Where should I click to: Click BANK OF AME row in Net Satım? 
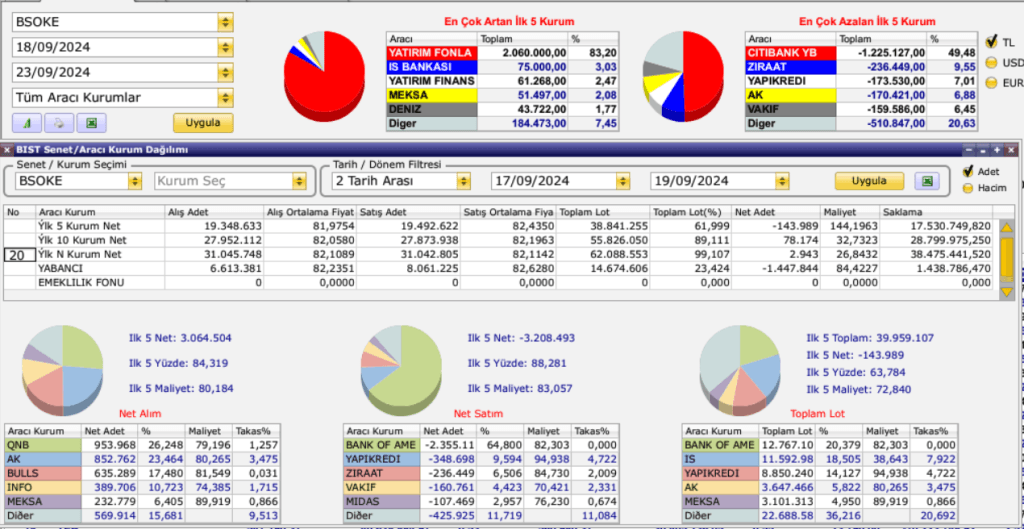(x=481, y=445)
